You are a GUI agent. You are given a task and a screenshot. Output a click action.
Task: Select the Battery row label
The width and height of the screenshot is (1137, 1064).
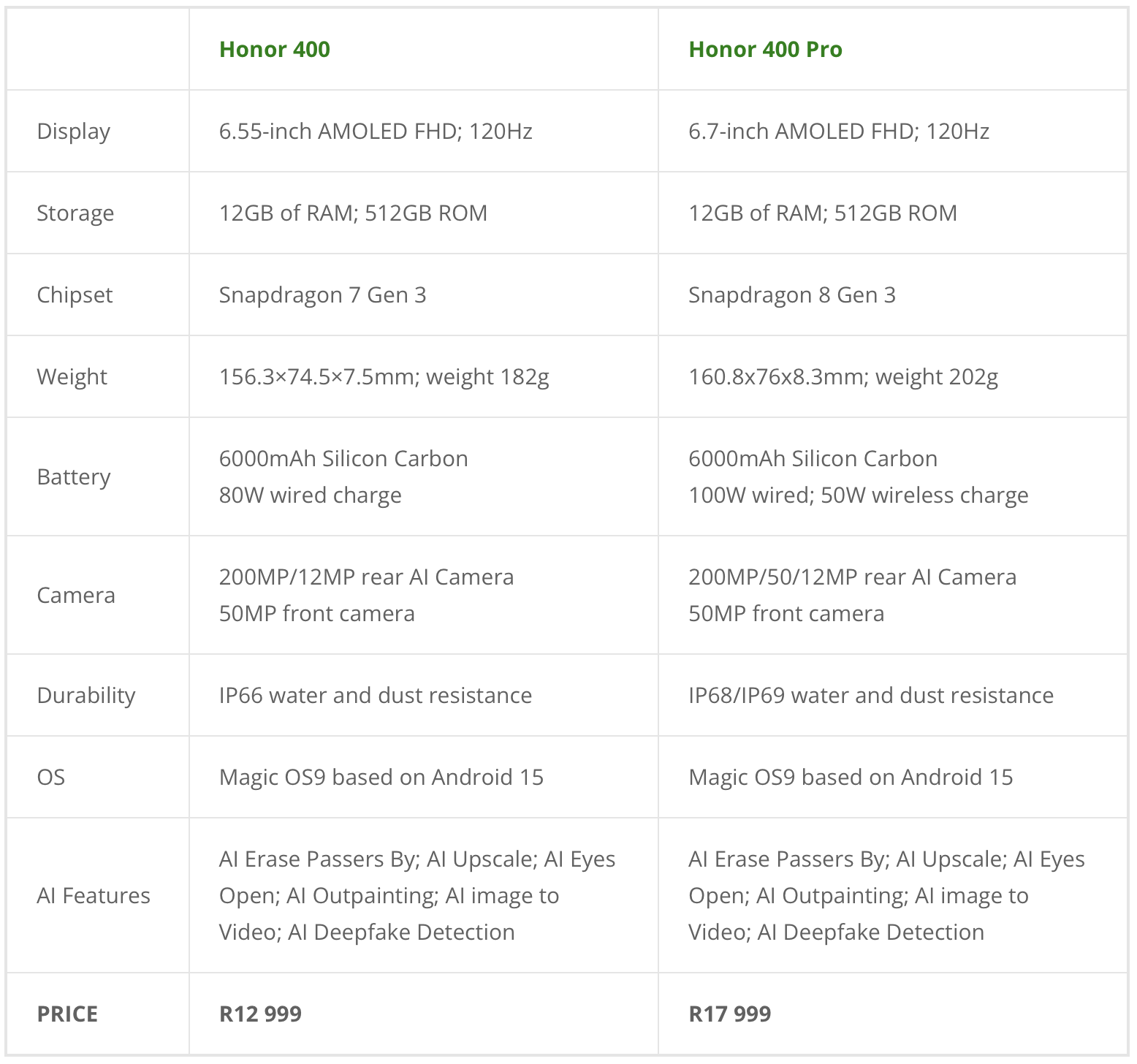[74, 477]
